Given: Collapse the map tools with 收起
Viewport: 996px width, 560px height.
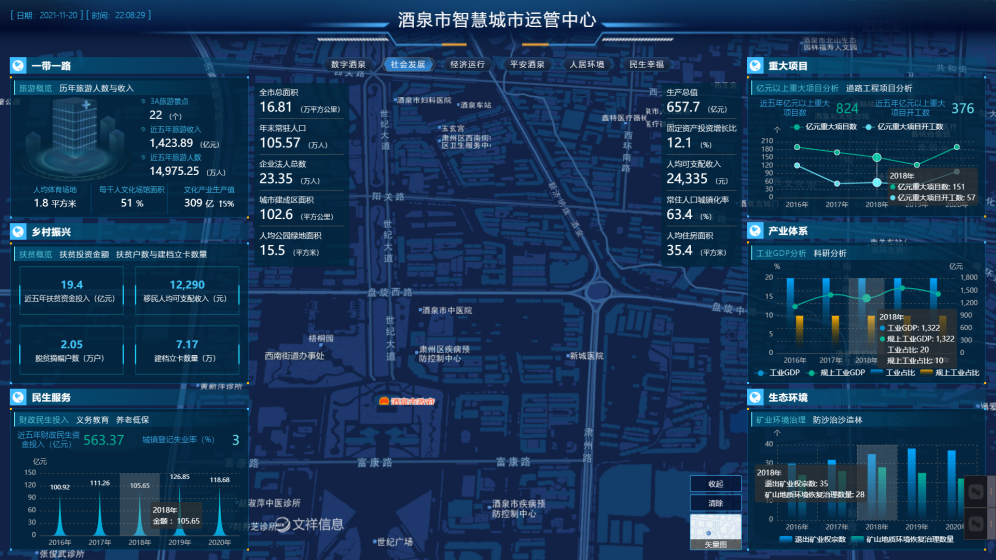Looking at the screenshot, I should click(715, 484).
